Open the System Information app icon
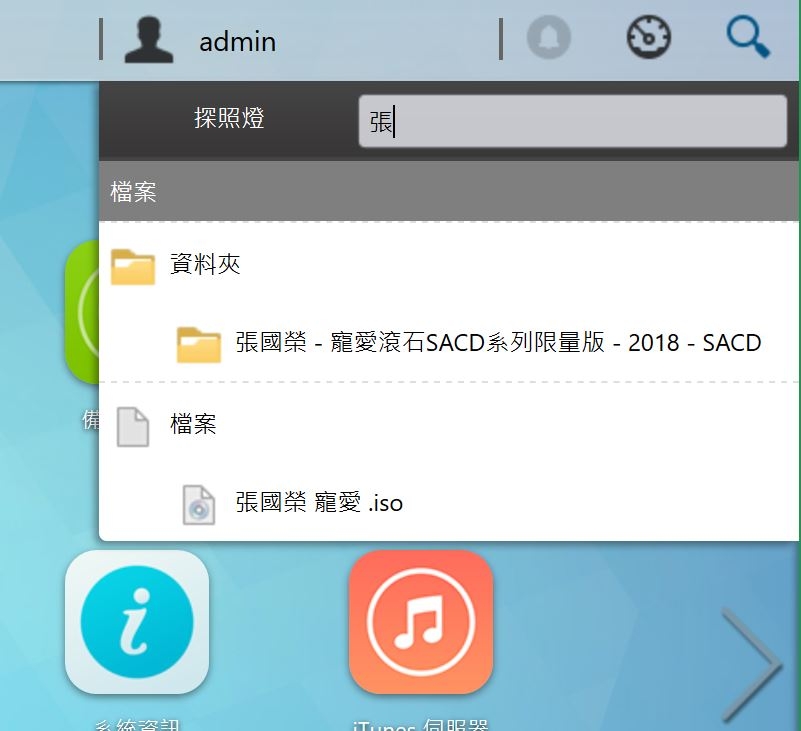Viewport: 801px width, 731px height. [x=137, y=622]
